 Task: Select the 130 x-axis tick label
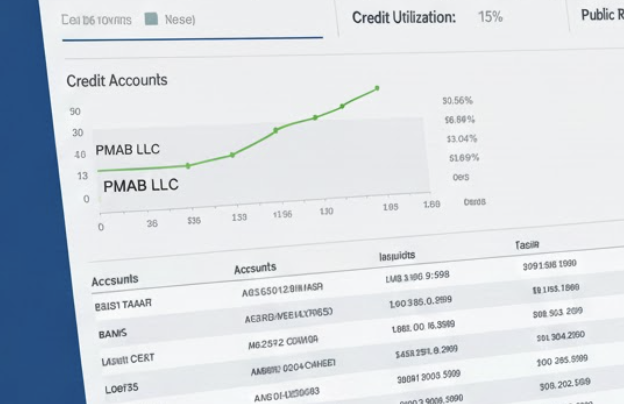point(326,211)
